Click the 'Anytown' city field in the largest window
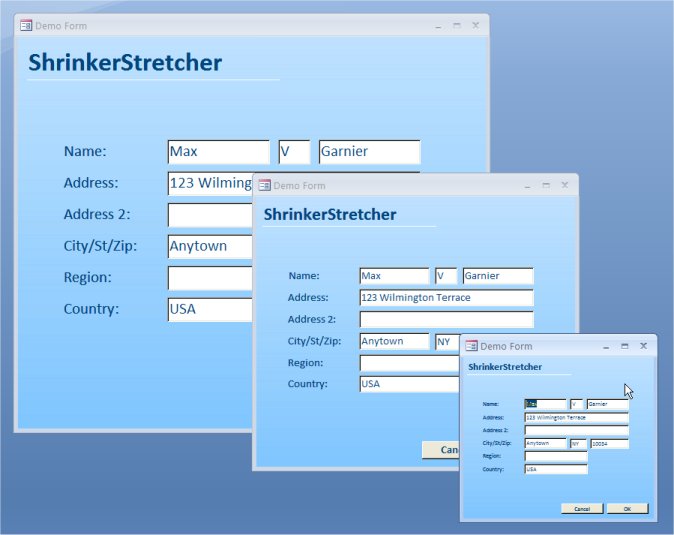The image size is (674, 535). [x=210, y=246]
